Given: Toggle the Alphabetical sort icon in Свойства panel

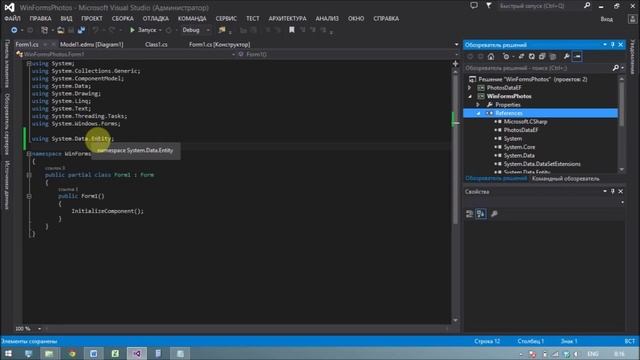Looking at the screenshot, I should (x=481, y=214).
